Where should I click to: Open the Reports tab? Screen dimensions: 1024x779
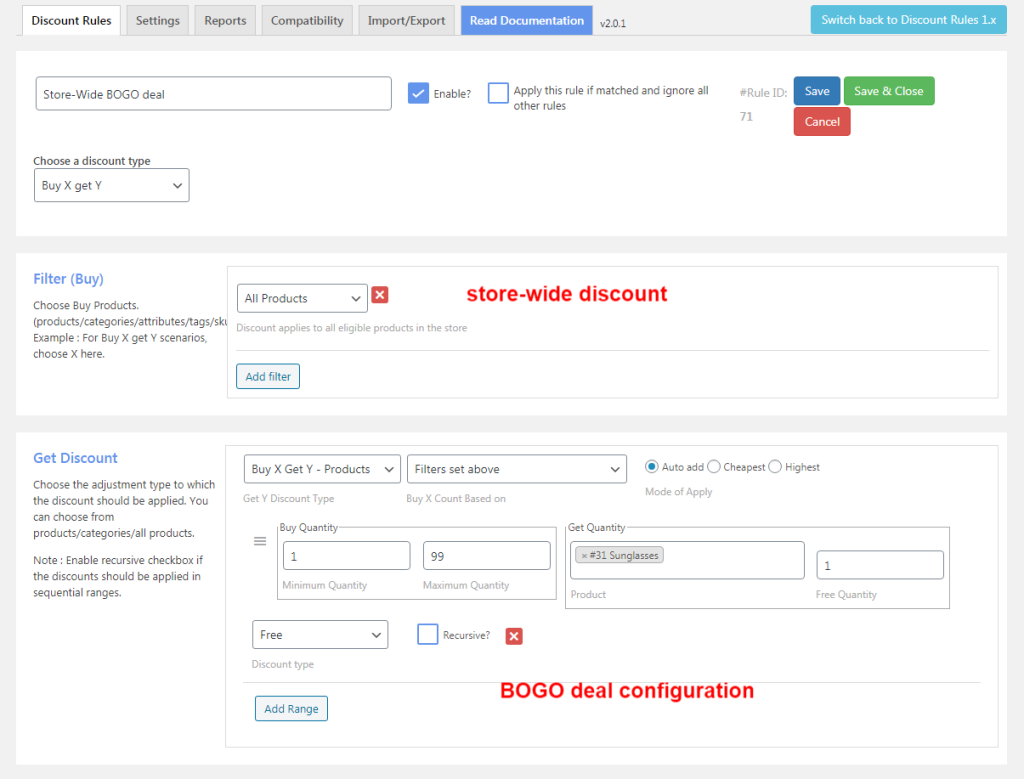tap(224, 19)
